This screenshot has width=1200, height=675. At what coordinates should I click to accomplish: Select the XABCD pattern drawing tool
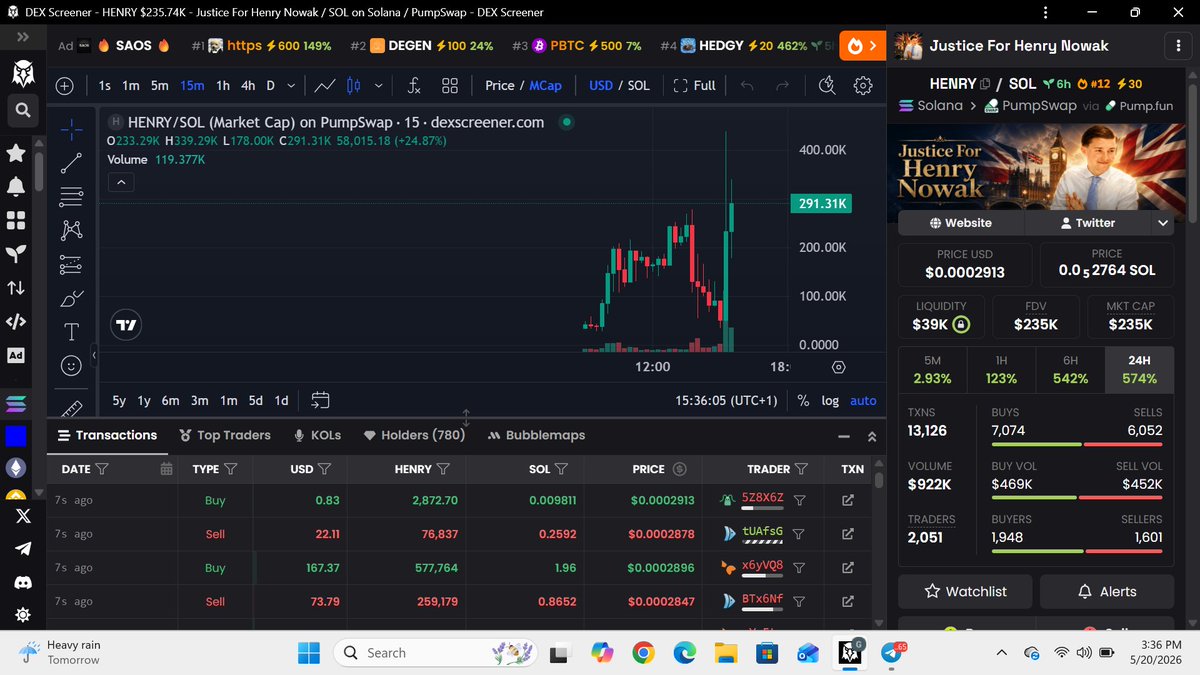pos(71,230)
